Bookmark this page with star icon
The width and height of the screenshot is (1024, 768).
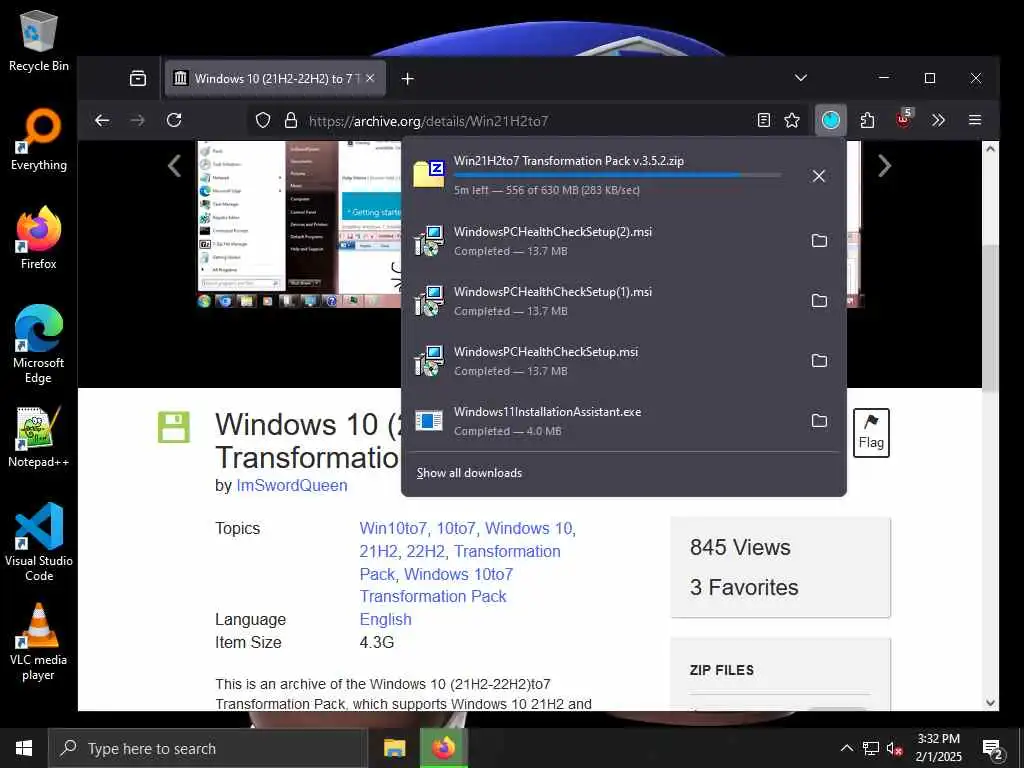[x=792, y=120]
